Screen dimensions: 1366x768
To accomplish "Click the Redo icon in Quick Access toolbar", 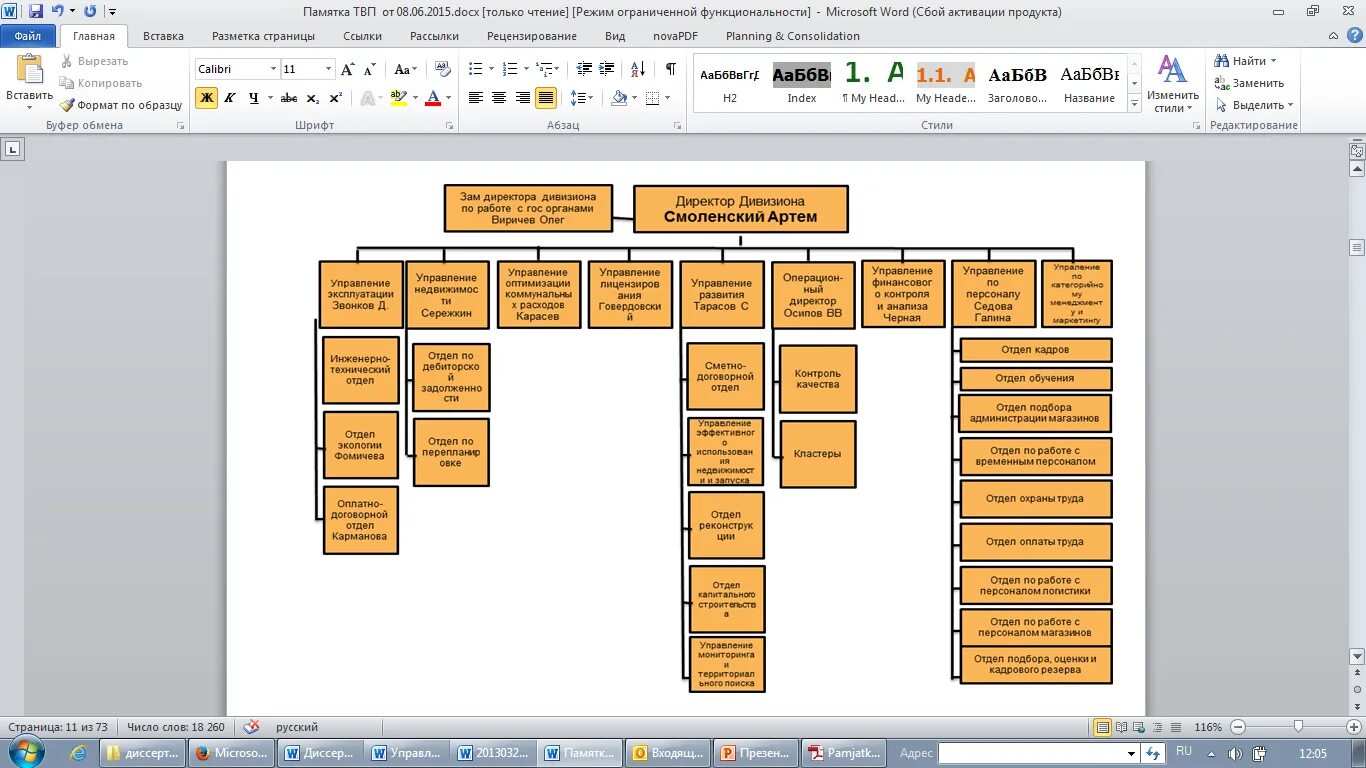I will pos(90,12).
